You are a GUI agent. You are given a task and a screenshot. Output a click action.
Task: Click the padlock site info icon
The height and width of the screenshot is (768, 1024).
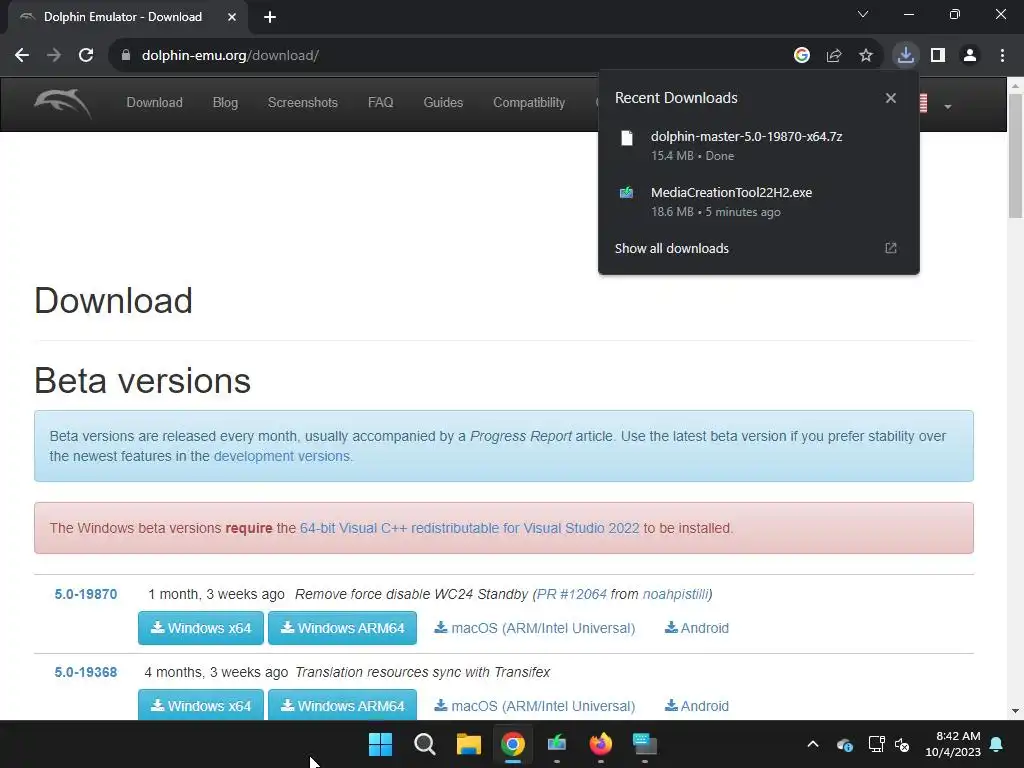click(126, 56)
